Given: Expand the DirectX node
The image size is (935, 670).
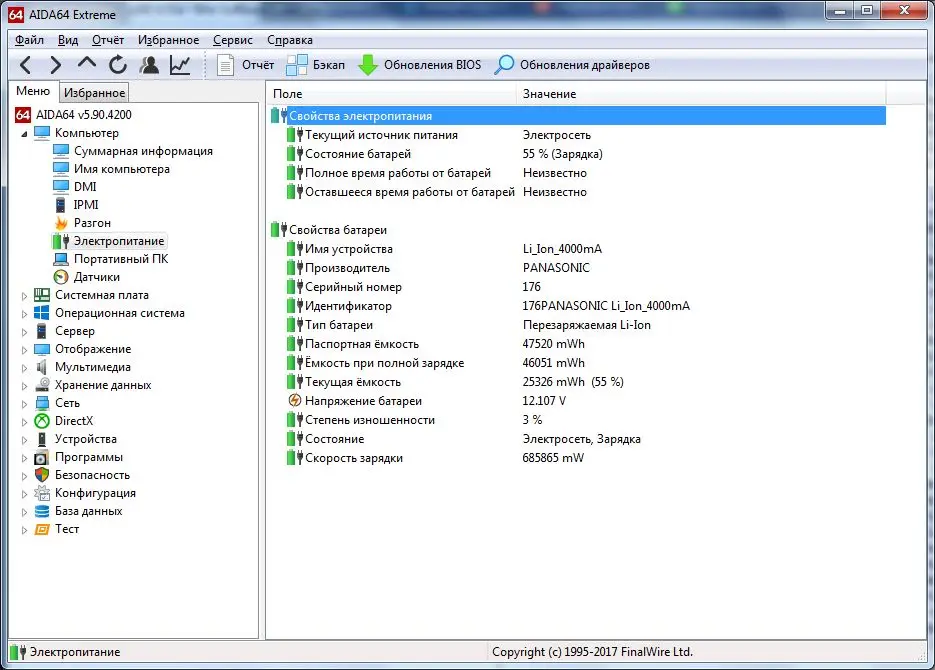Looking at the screenshot, I should tap(24, 421).
